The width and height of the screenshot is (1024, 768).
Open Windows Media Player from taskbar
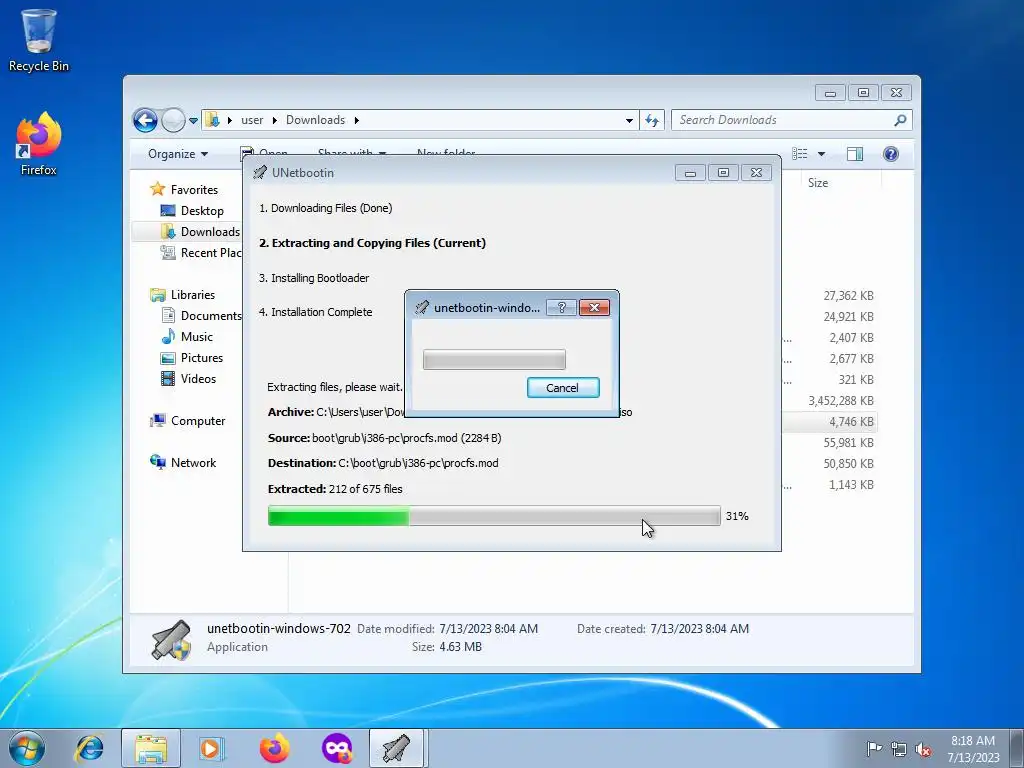click(212, 748)
